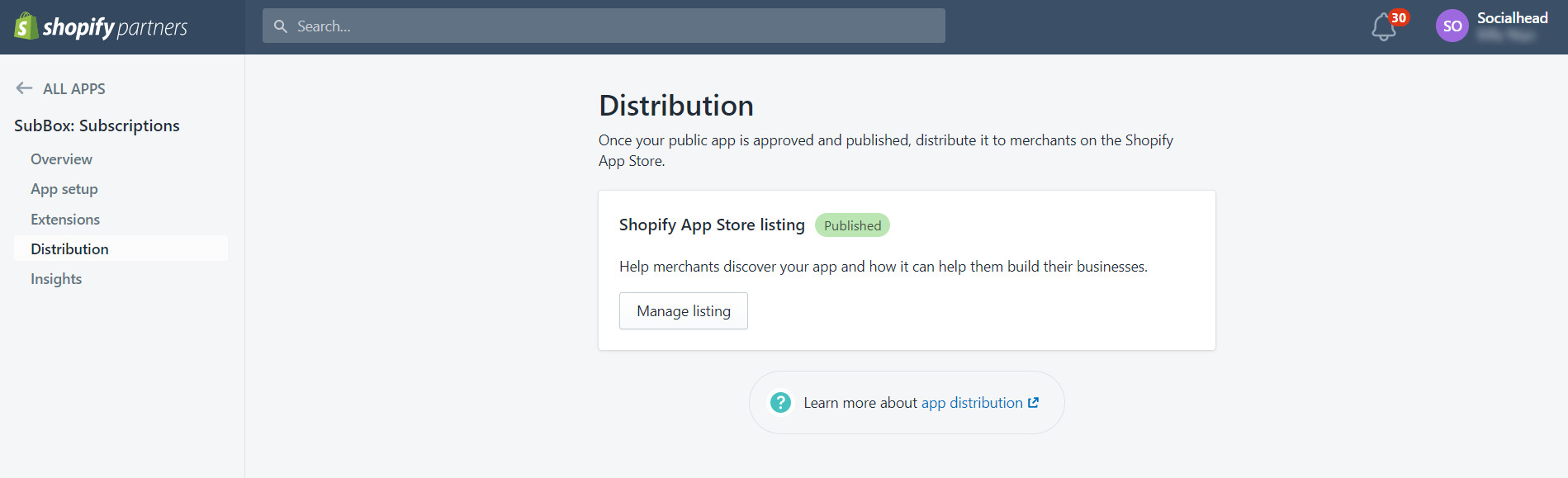Click the teal question mark help icon
This screenshot has height=478, width=1568.
780,402
